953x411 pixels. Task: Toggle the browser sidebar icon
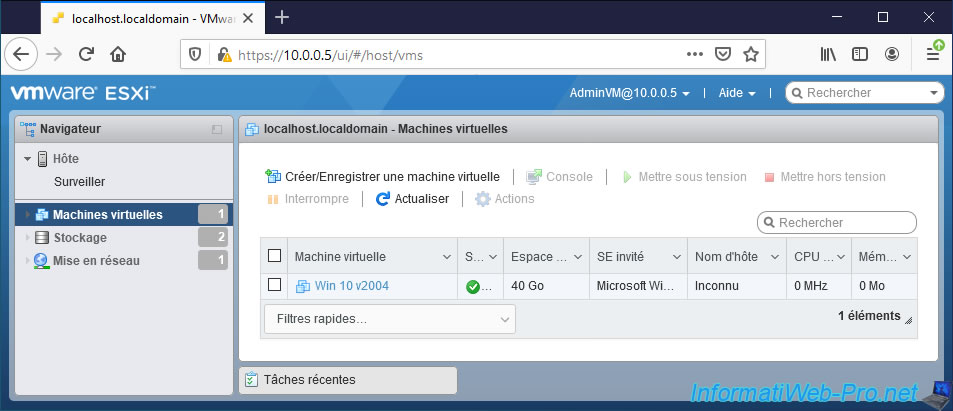click(859, 55)
